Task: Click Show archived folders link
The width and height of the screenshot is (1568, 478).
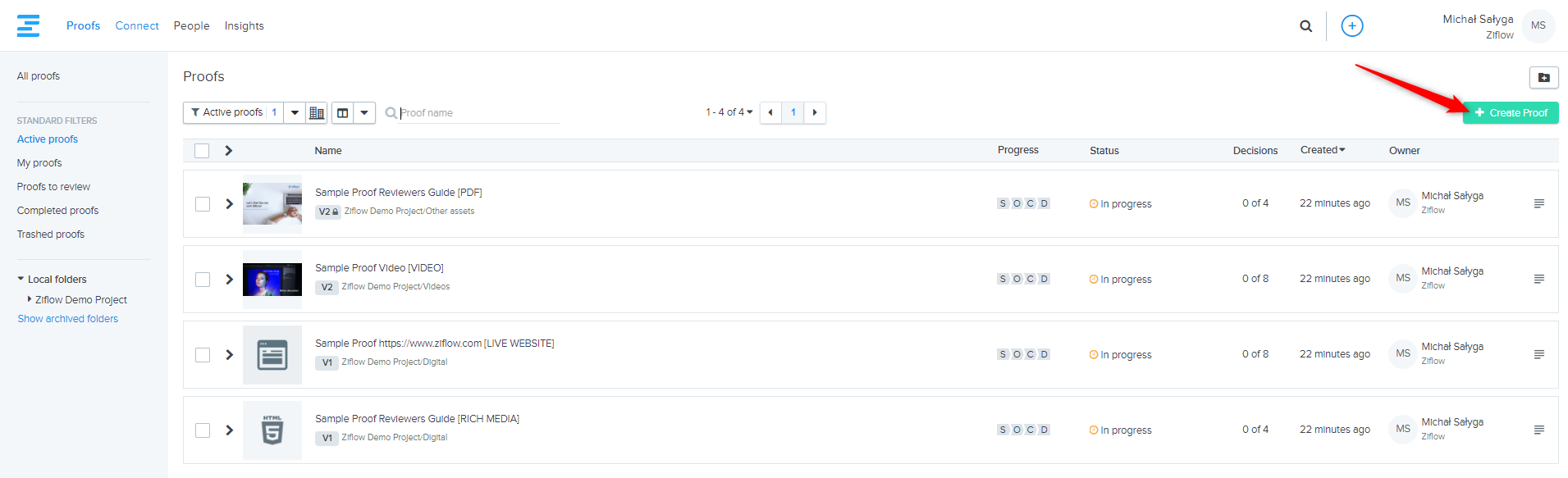Action: (68, 319)
